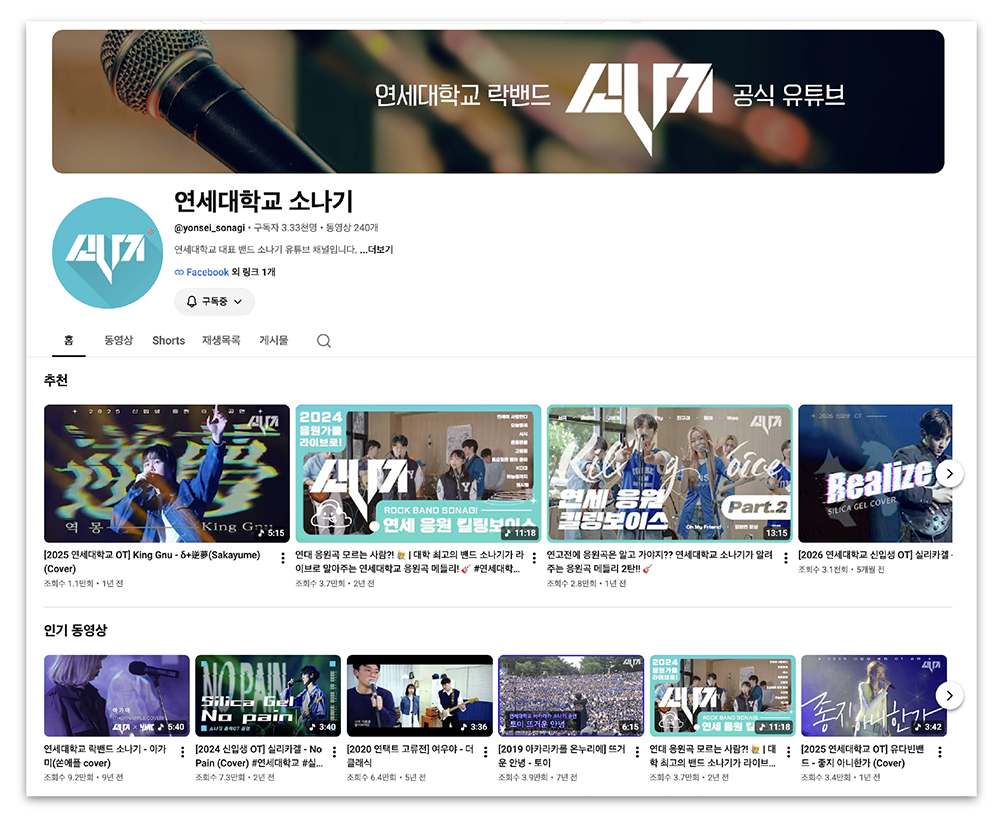Open options for 좋지 아니한가 cover video
Screen dimensions: 1000x817
click(x=940, y=752)
